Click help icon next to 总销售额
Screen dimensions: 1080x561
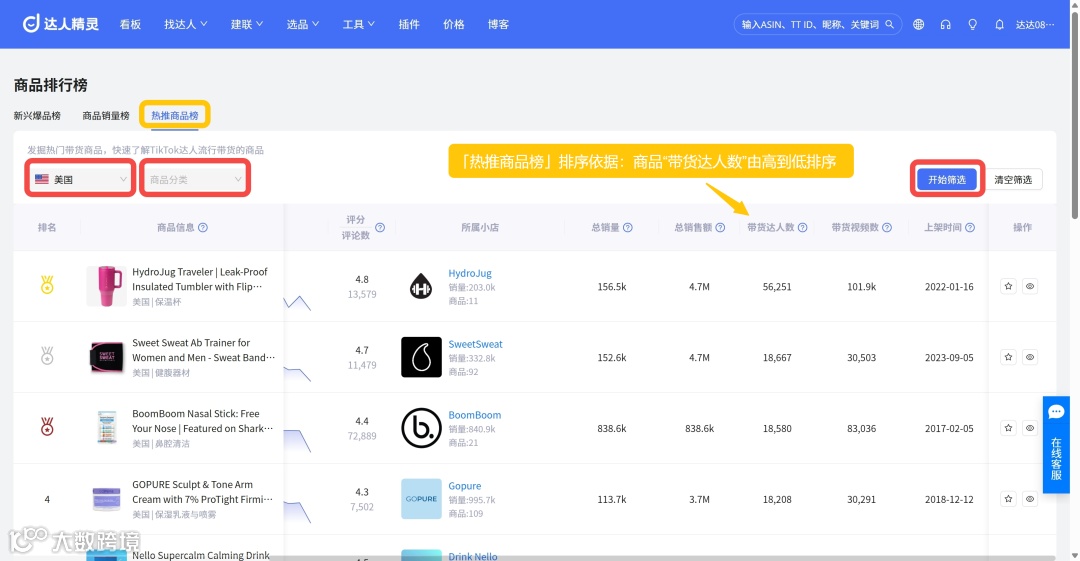pyautogui.click(x=720, y=227)
